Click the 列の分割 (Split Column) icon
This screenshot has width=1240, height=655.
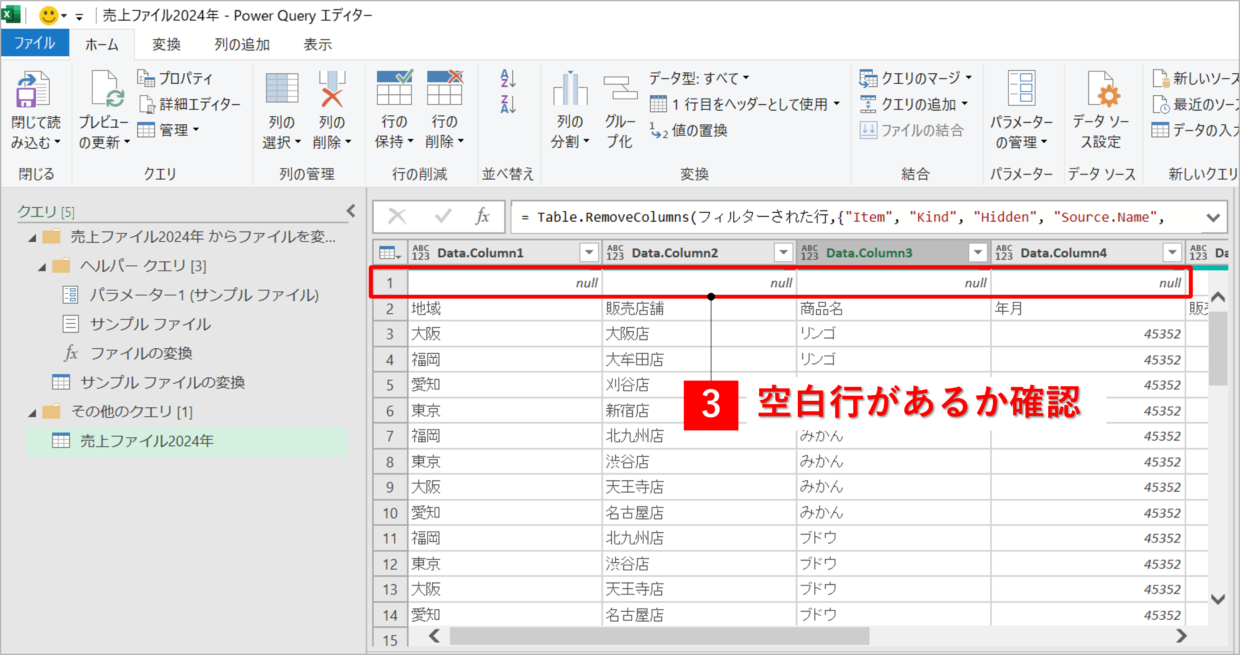[570, 88]
